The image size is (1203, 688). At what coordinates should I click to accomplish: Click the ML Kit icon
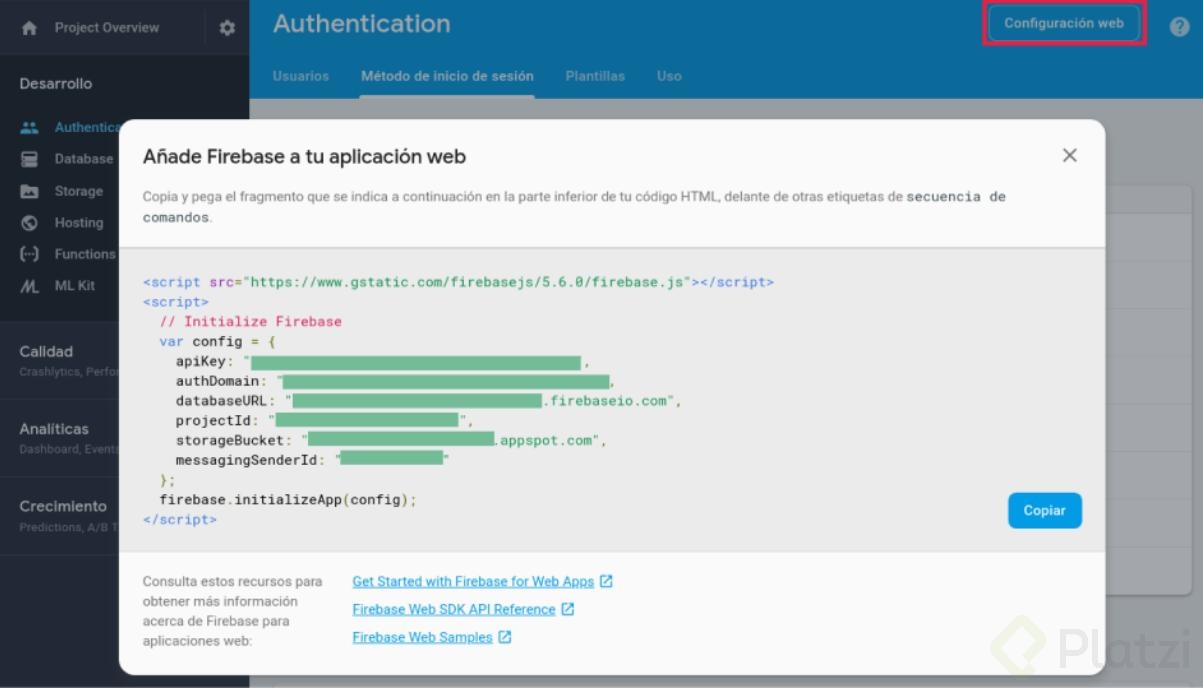pos(29,286)
